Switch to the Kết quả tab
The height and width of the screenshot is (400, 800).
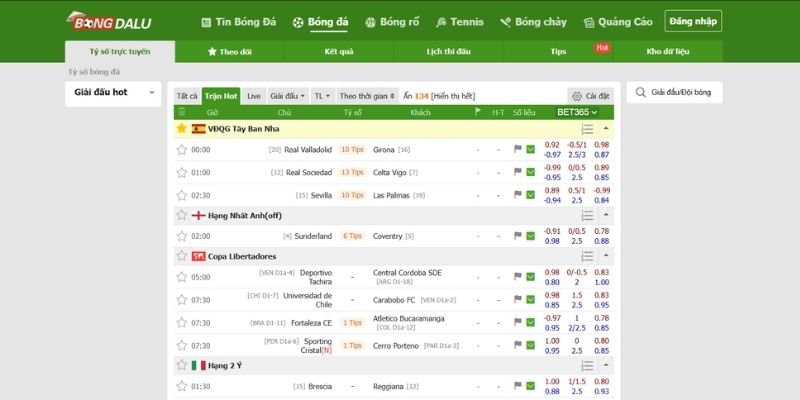339,50
